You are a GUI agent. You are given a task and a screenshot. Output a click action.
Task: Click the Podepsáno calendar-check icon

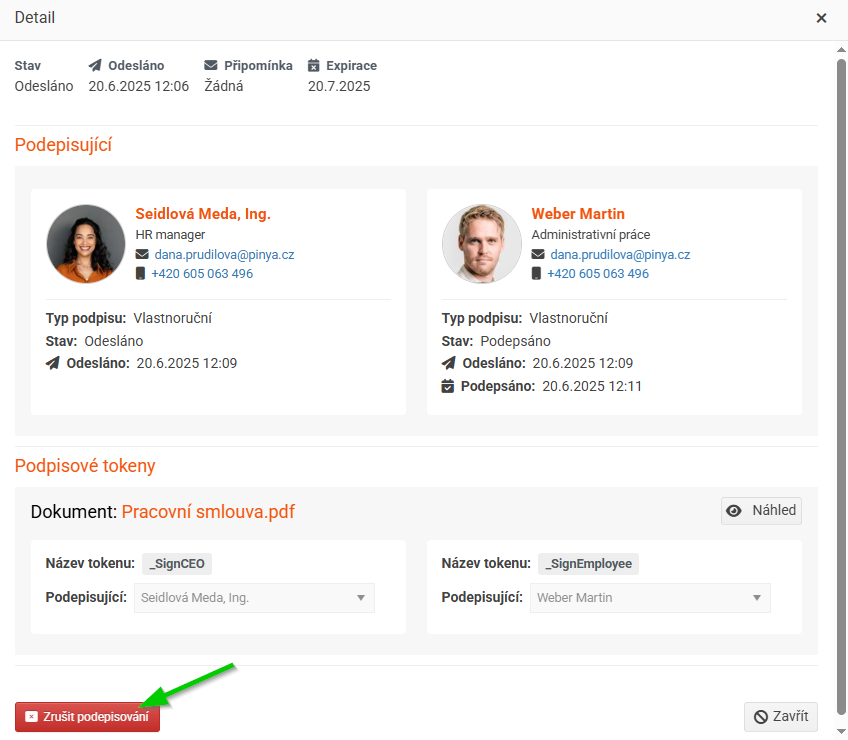click(x=448, y=386)
